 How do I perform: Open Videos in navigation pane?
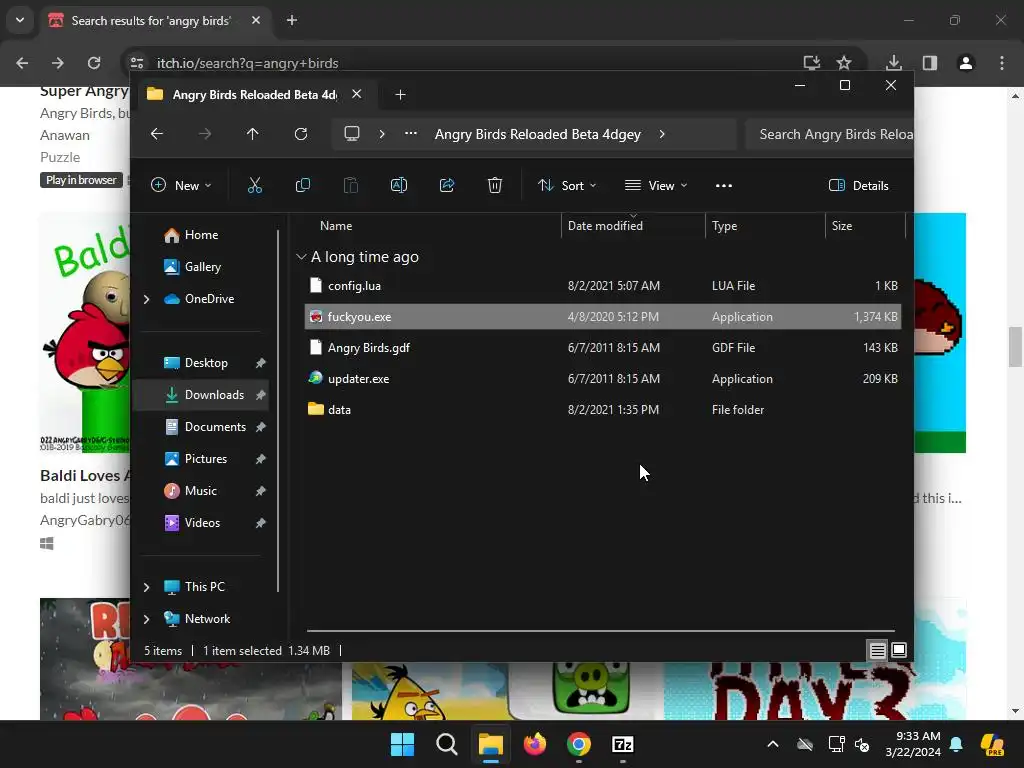coord(202,523)
